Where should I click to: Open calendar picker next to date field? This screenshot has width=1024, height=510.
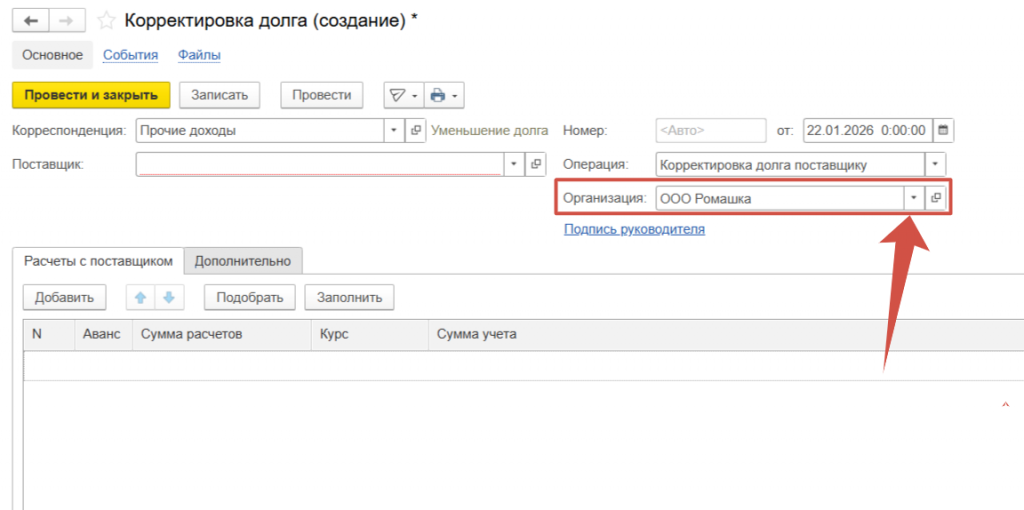[x=944, y=130]
